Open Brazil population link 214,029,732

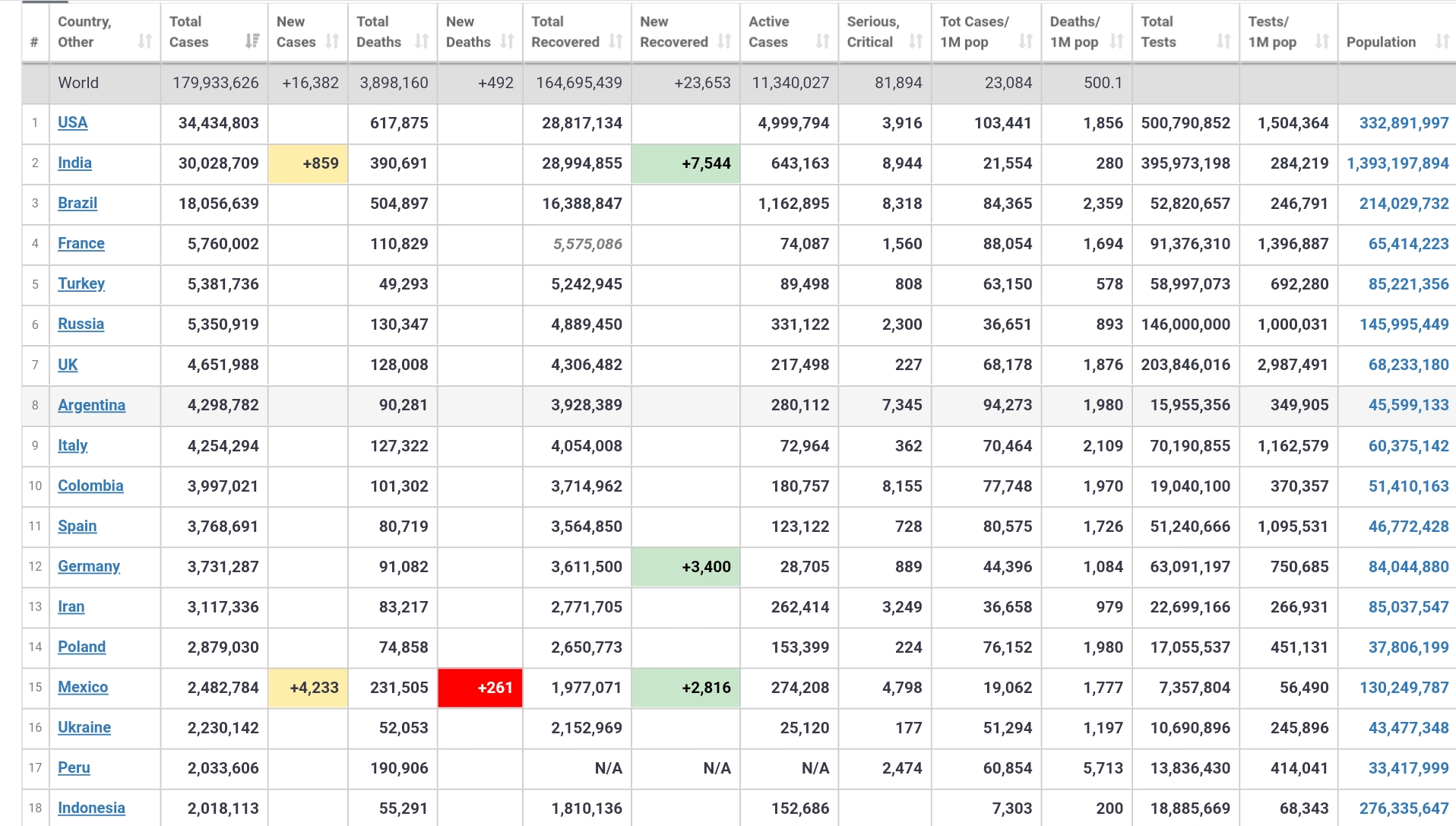coord(1404,203)
